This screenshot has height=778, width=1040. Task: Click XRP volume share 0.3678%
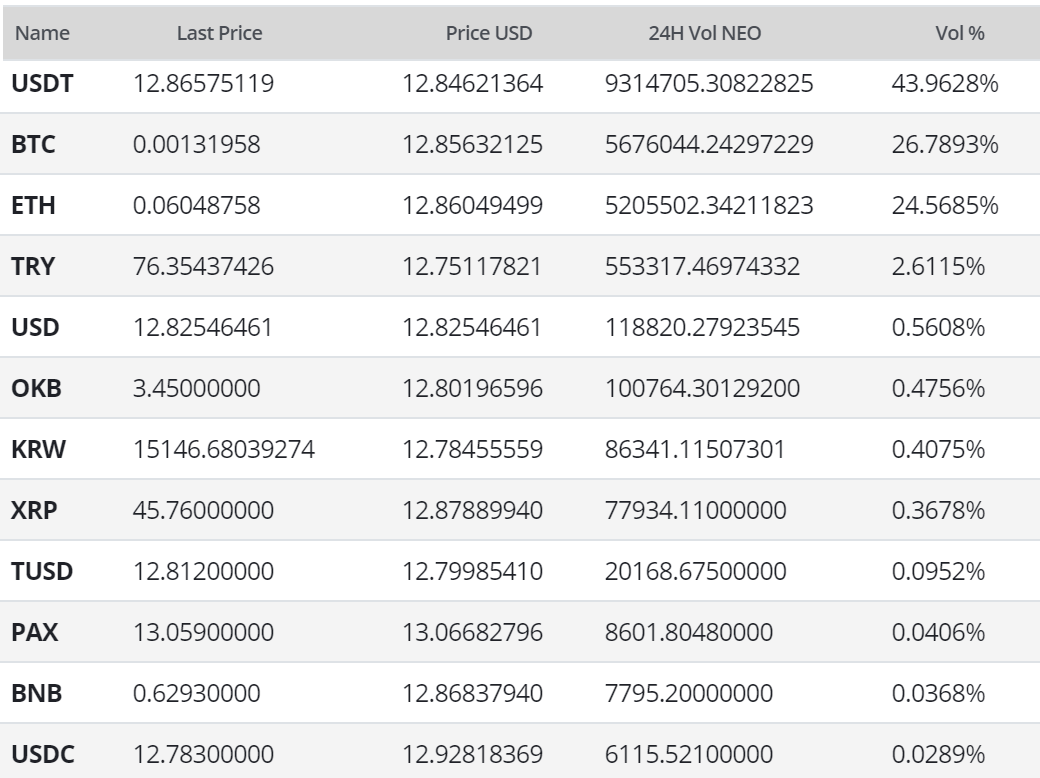pyautogui.click(x=939, y=511)
